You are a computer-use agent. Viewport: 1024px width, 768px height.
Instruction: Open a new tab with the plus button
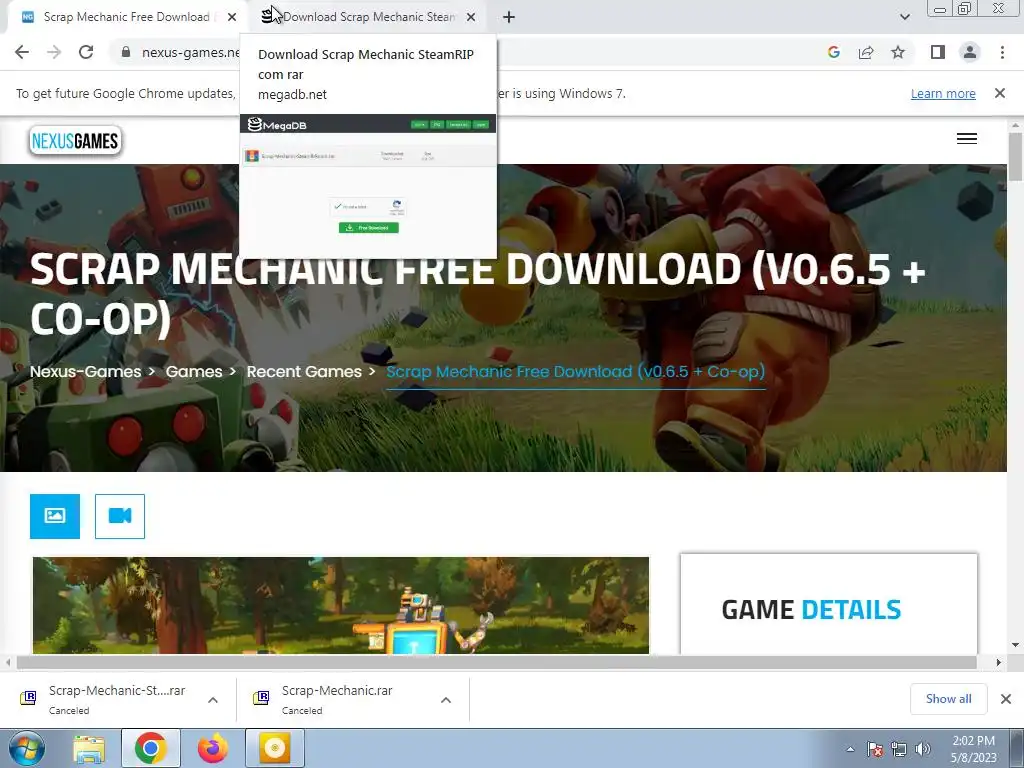coord(509,17)
